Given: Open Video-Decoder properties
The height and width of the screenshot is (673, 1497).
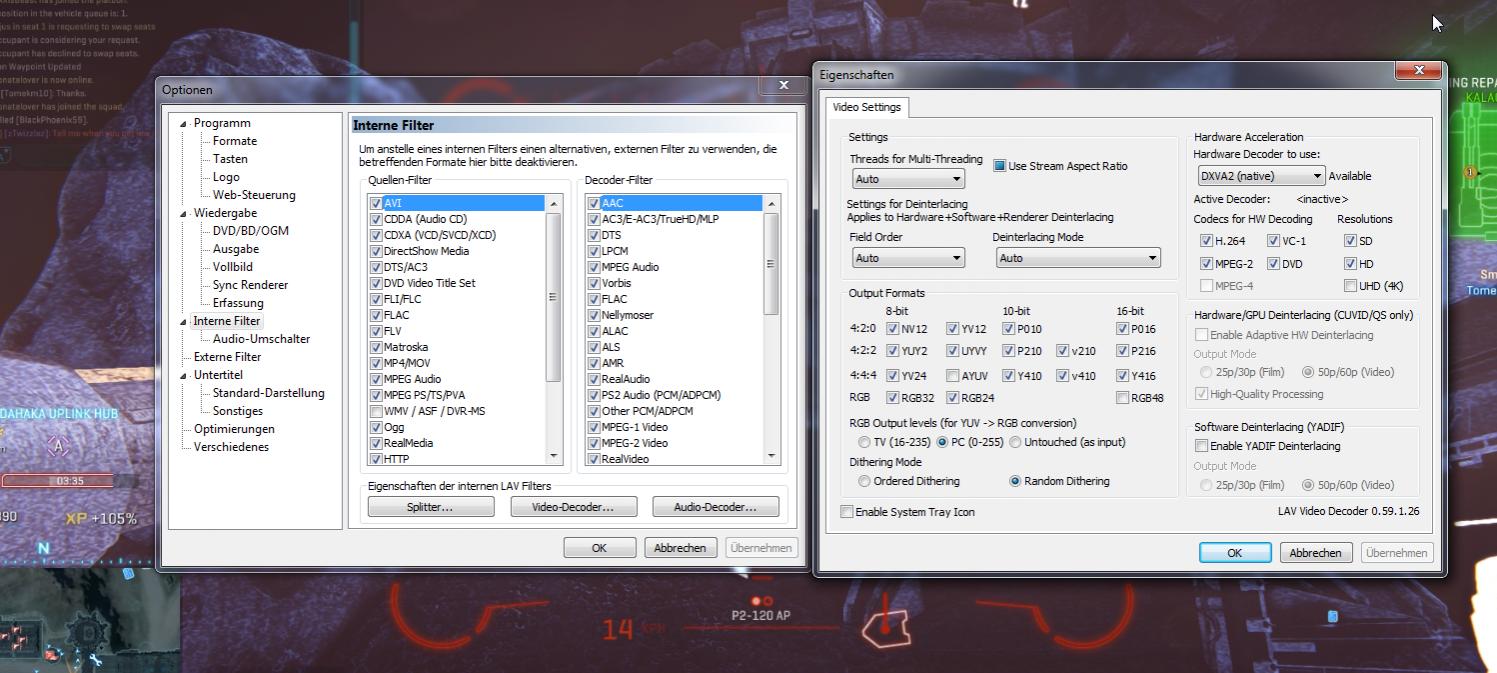Looking at the screenshot, I should click(x=573, y=507).
